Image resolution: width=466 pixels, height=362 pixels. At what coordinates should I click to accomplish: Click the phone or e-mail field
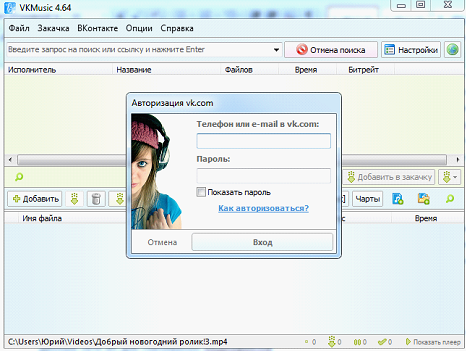pos(263,141)
